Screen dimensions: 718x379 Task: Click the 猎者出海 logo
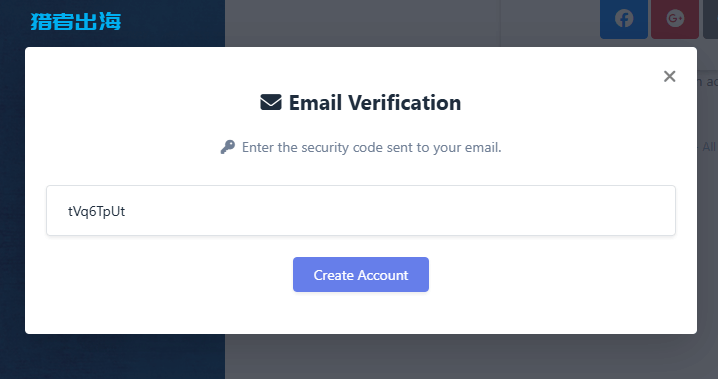[76, 22]
